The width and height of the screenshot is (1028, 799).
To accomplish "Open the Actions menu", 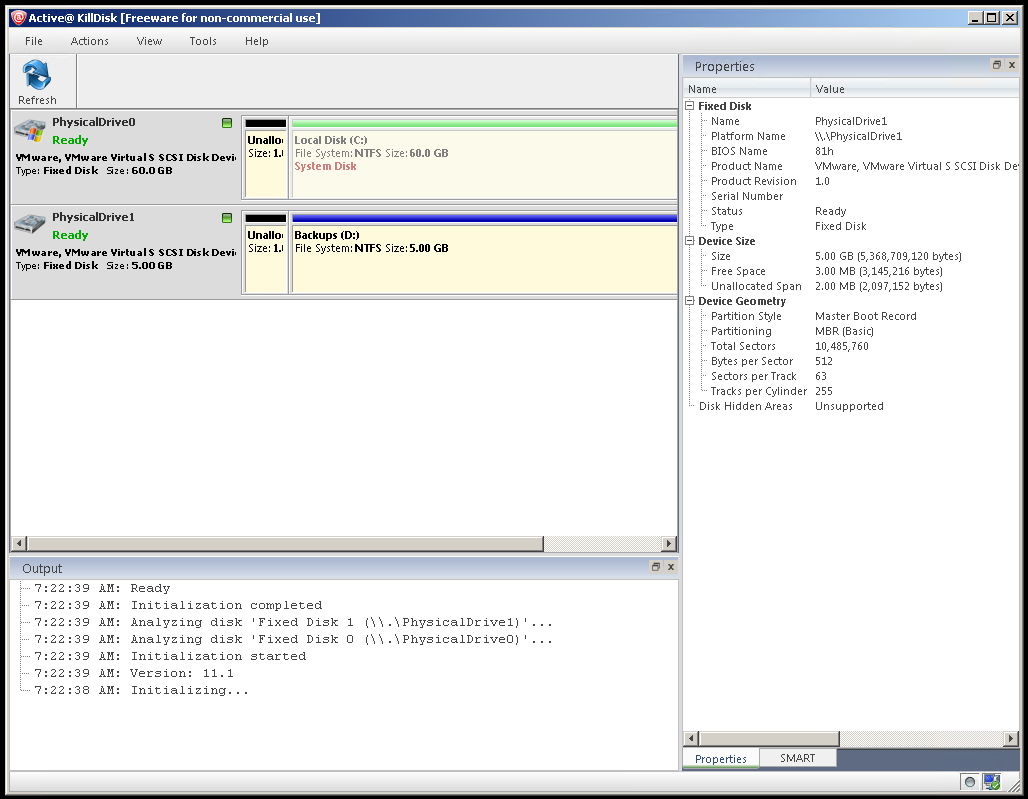I will (x=90, y=41).
